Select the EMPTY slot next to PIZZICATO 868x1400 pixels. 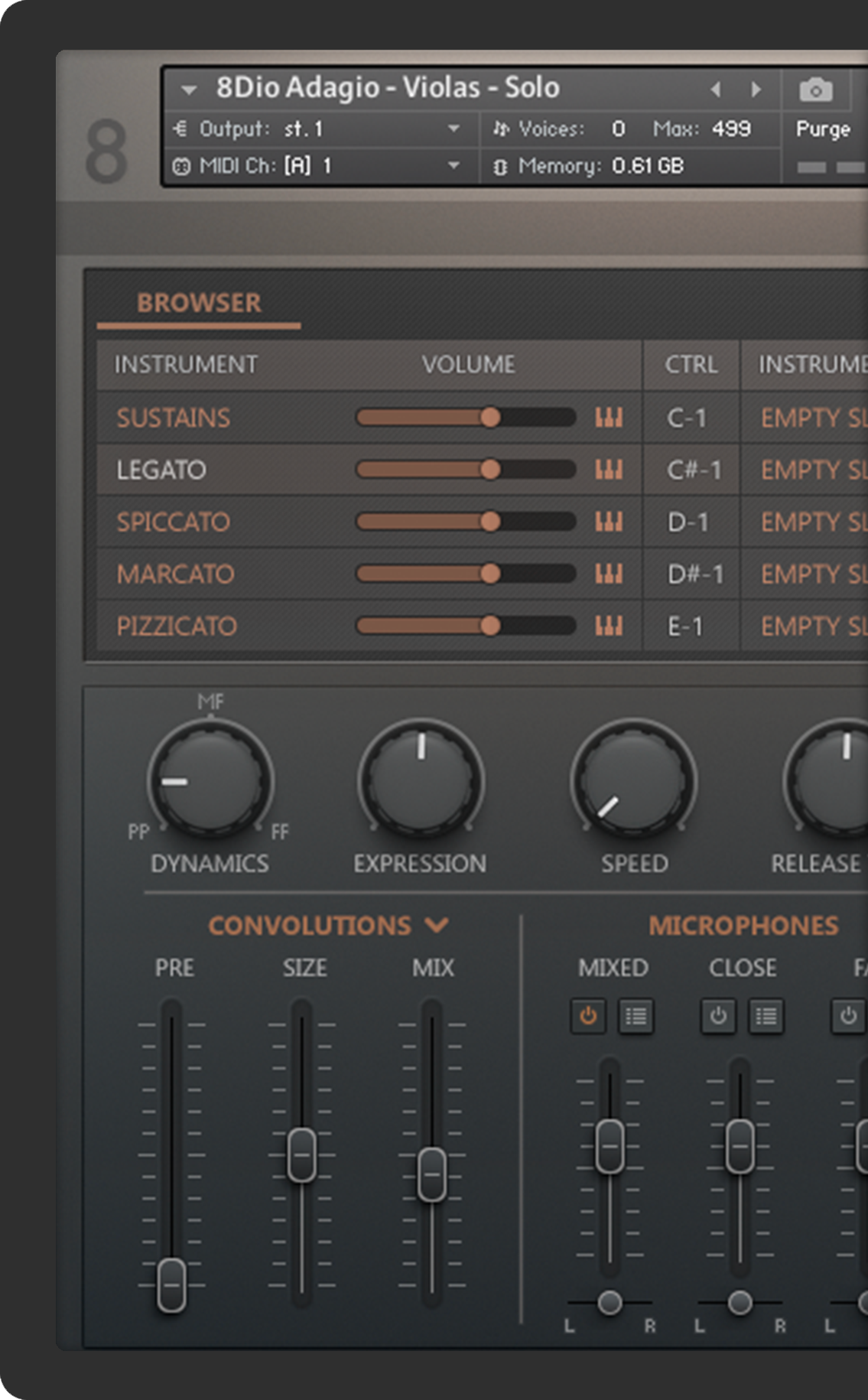click(814, 626)
